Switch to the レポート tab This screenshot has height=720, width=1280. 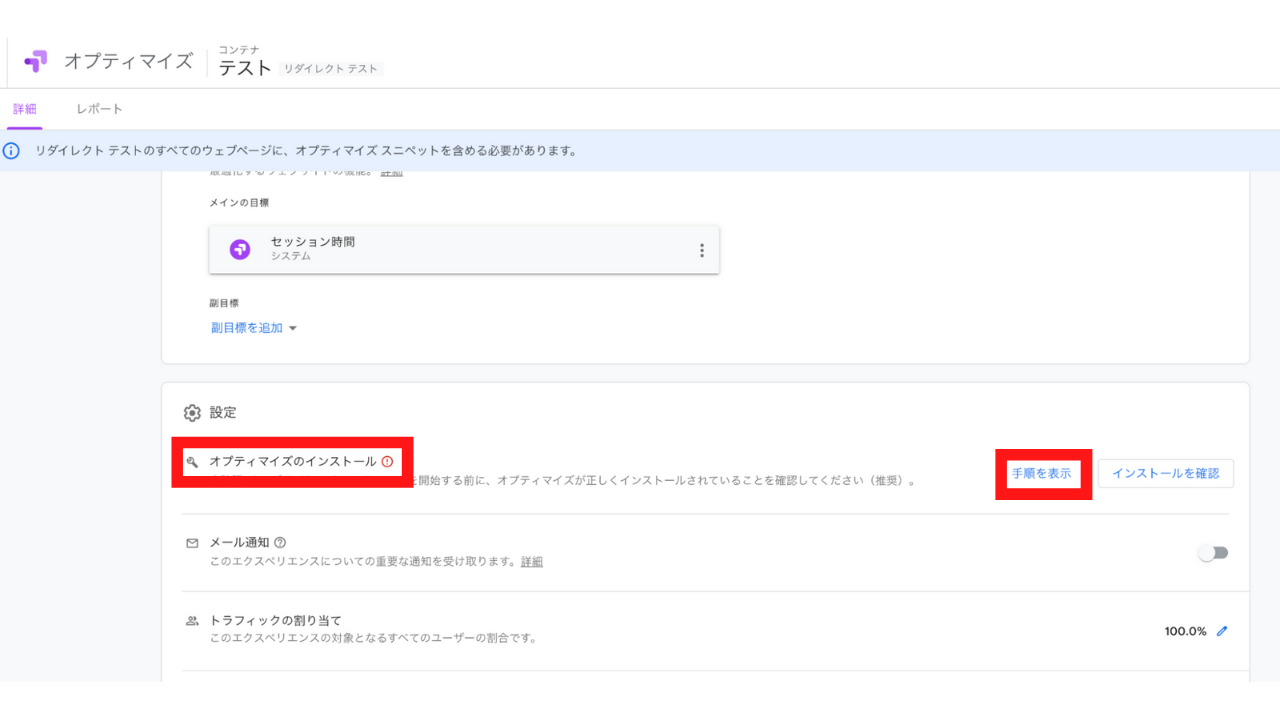pyautogui.click(x=99, y=109)
